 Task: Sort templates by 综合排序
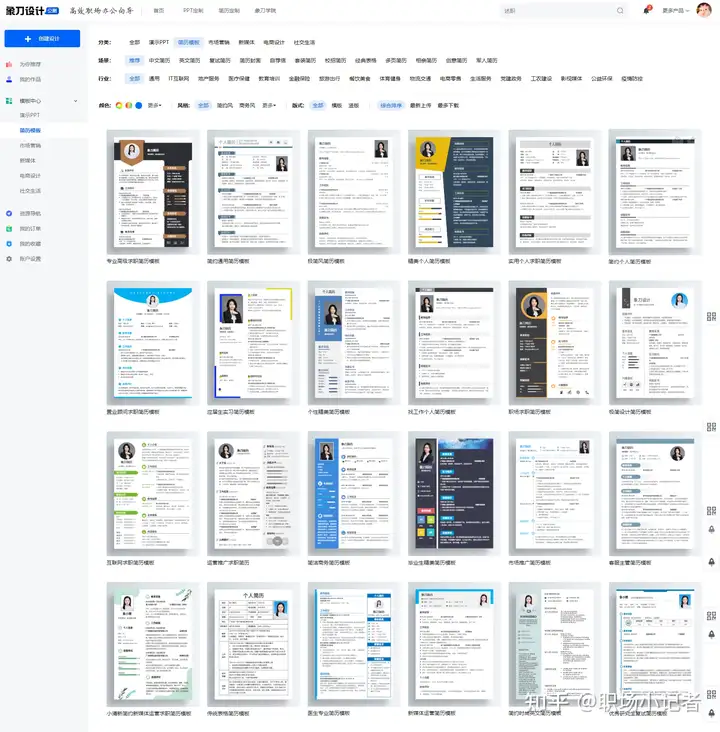[x=391, y=106]
